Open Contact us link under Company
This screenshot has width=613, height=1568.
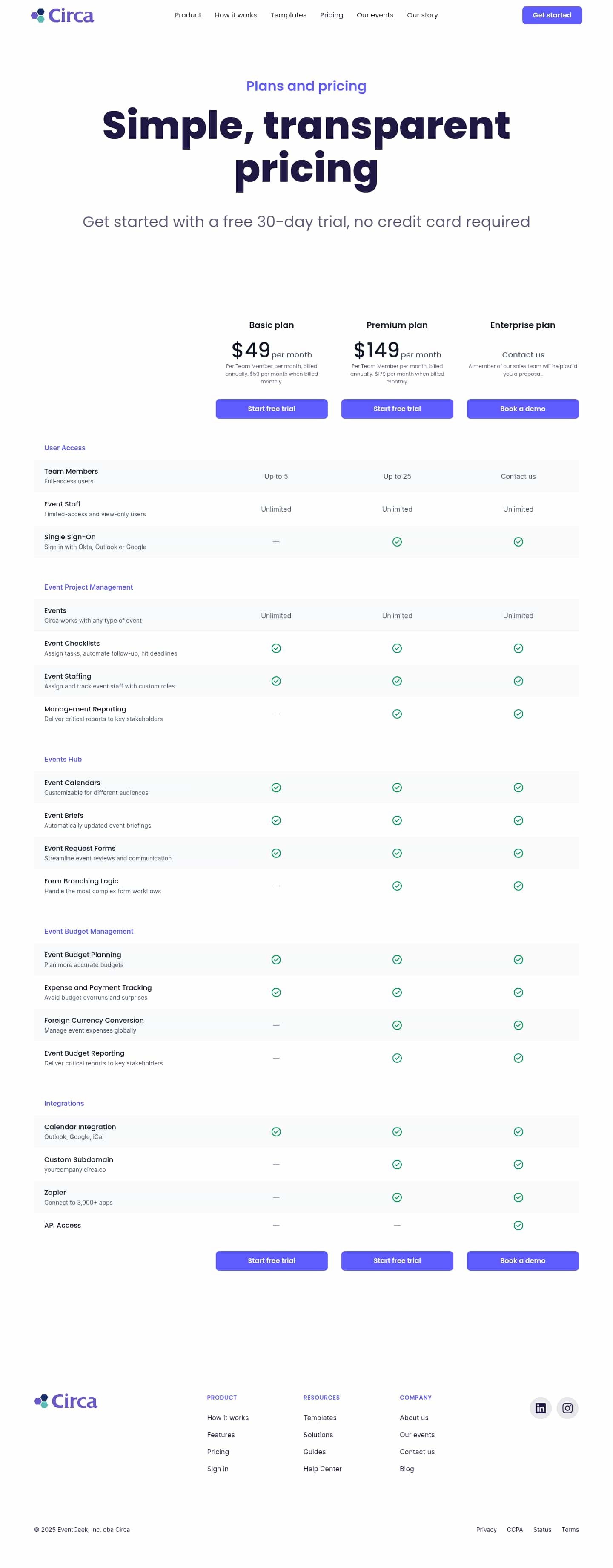(x=417, y=1452)
